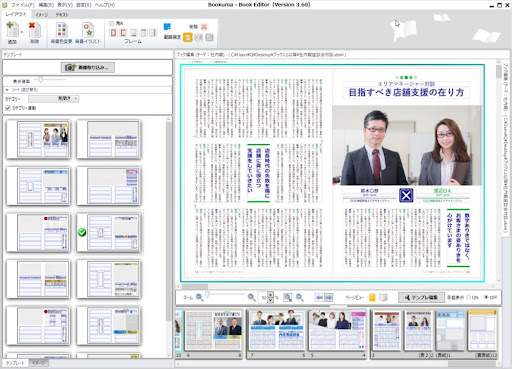
Task: Click the display magnification slider handle
Action: point(41,80)
